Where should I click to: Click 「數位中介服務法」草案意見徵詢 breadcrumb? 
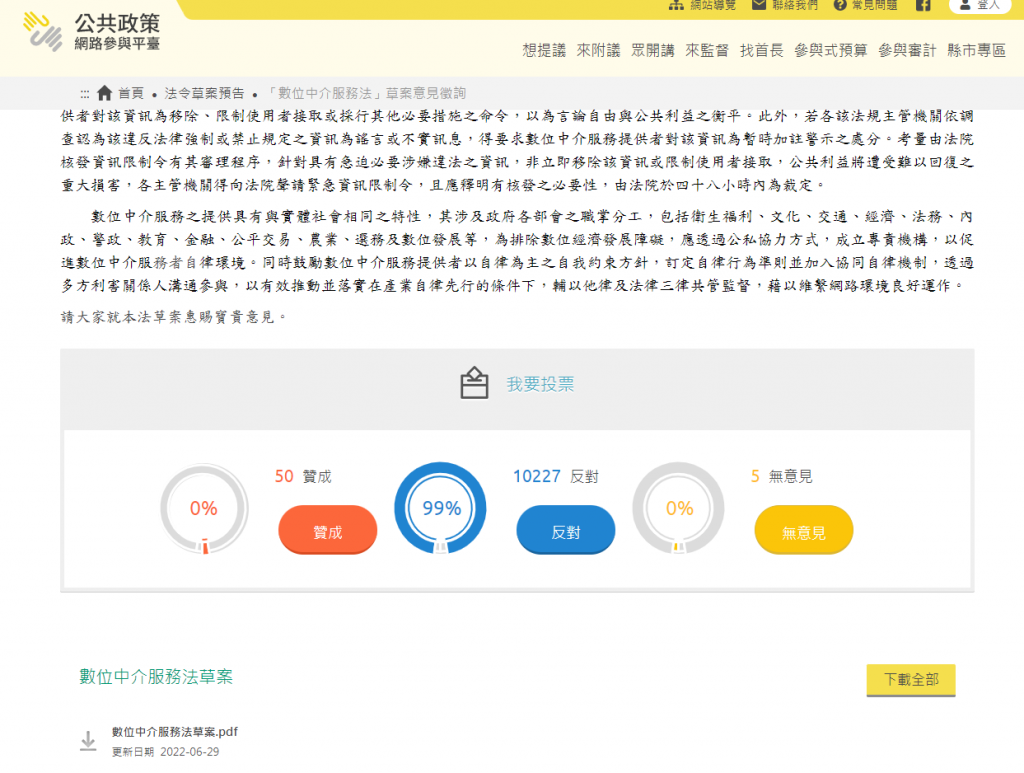pos(366,93)
